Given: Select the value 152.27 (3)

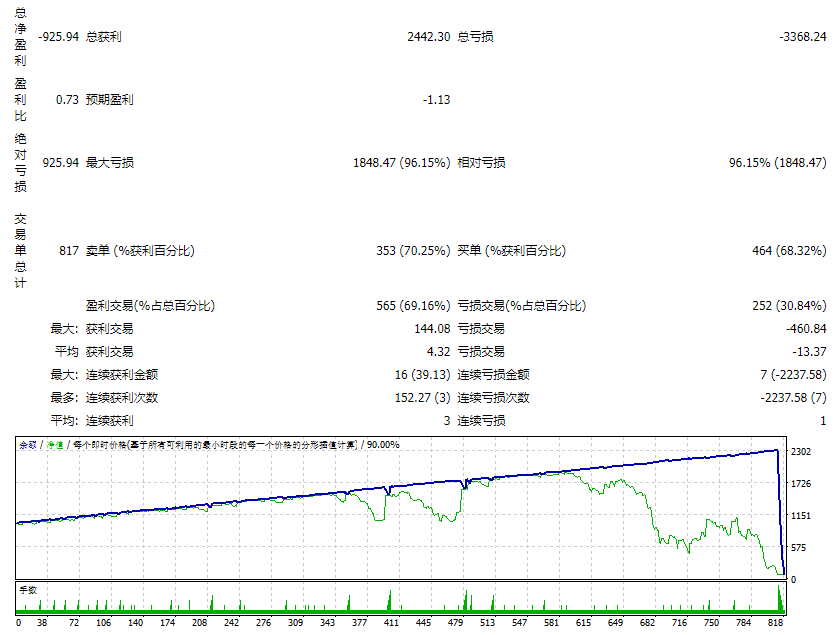Looking at the screenshot, I should tap(422, 397).
